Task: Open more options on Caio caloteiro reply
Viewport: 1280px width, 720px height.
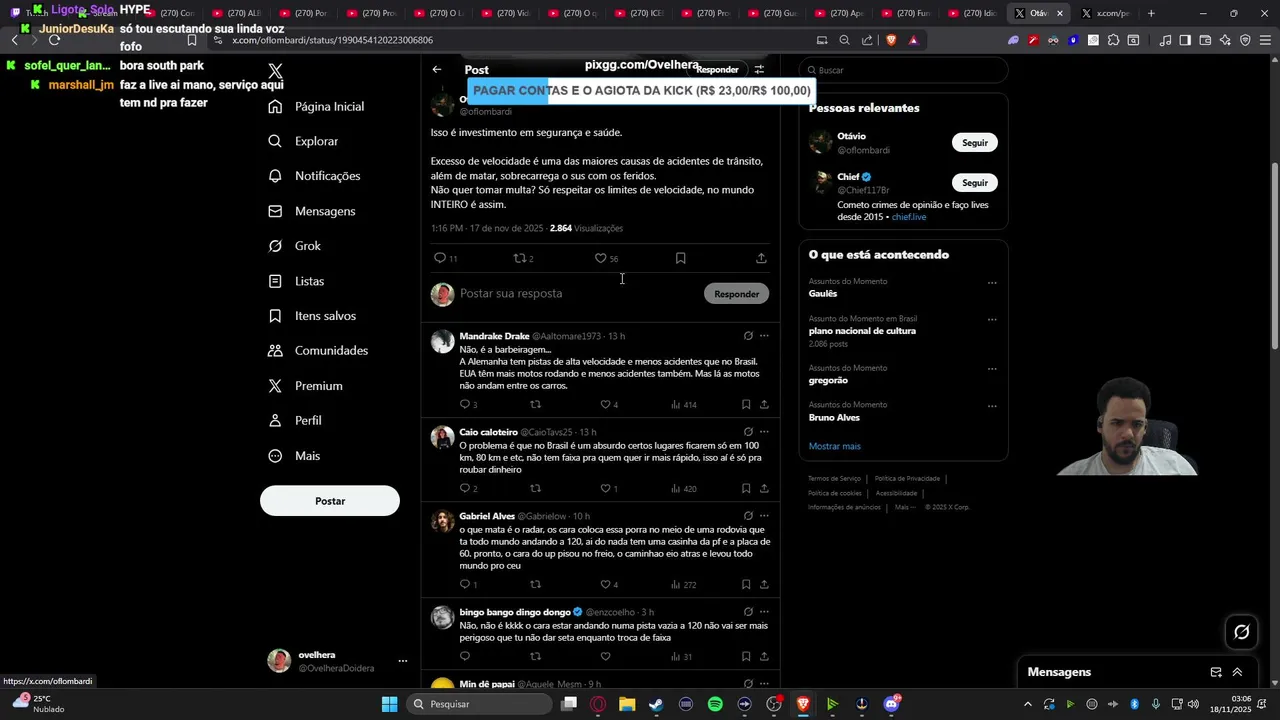Action: [x=764, y=432]
